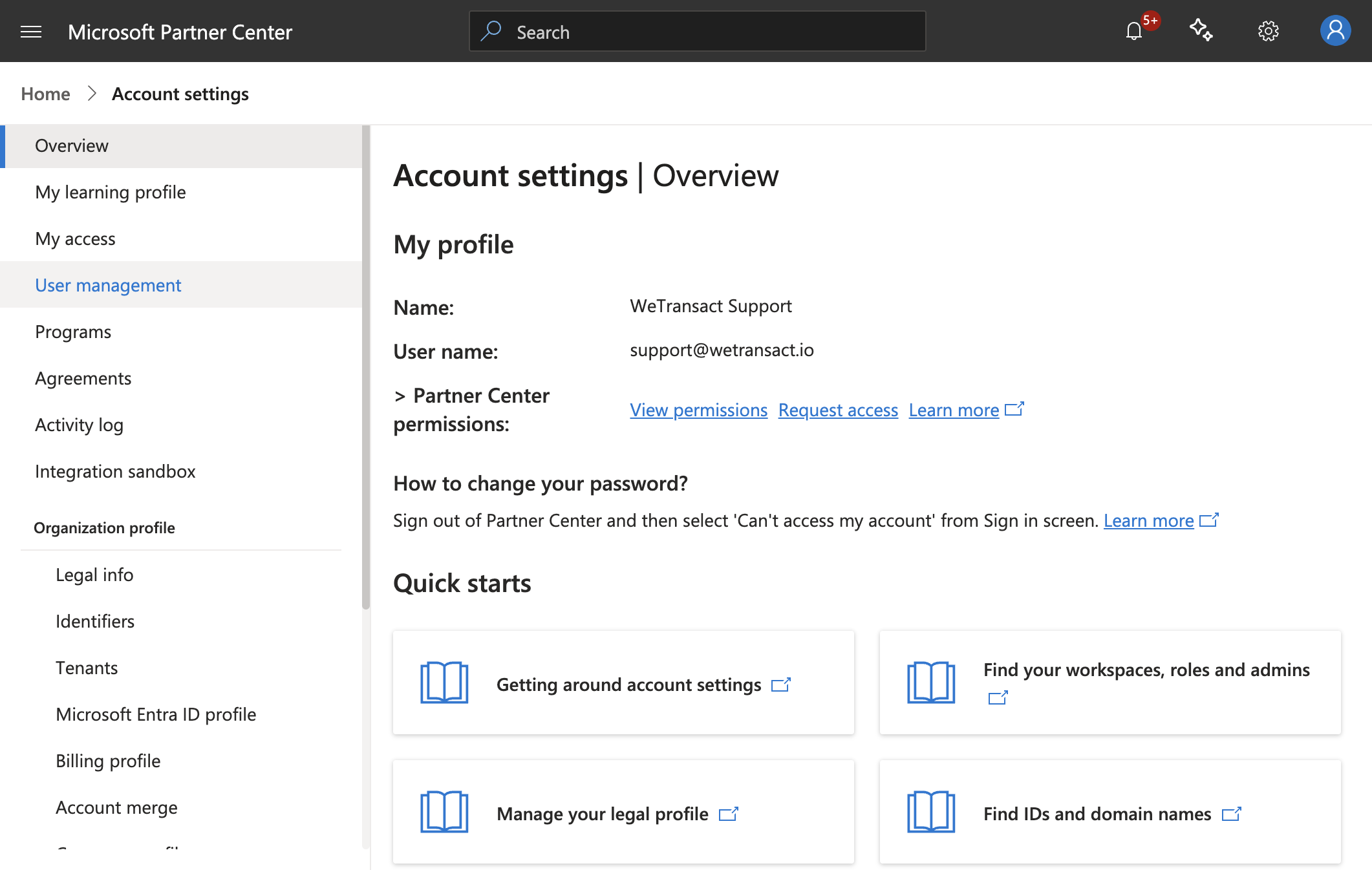Click the external link icon after password Learn more
This screenshot has width=1372, height=870.
1209,520
